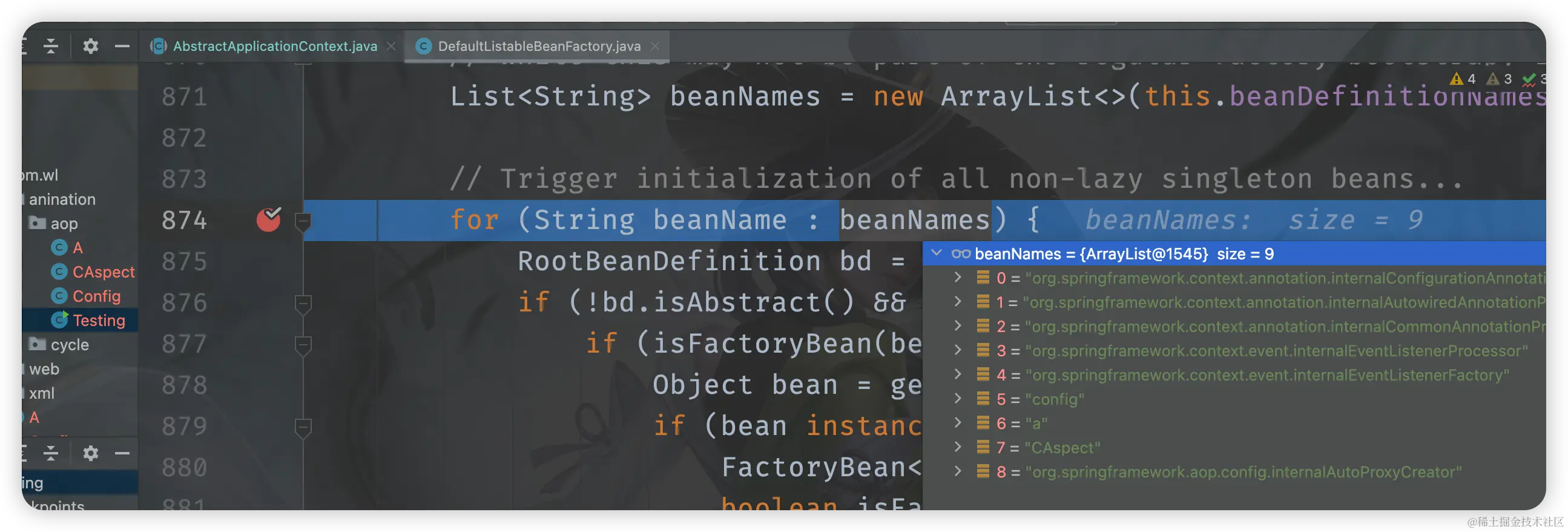The height and width of the screenshot is (532, 1568).
Task: Click the weak warnings count indicator 3
Action: click(x=1499, y=79)
